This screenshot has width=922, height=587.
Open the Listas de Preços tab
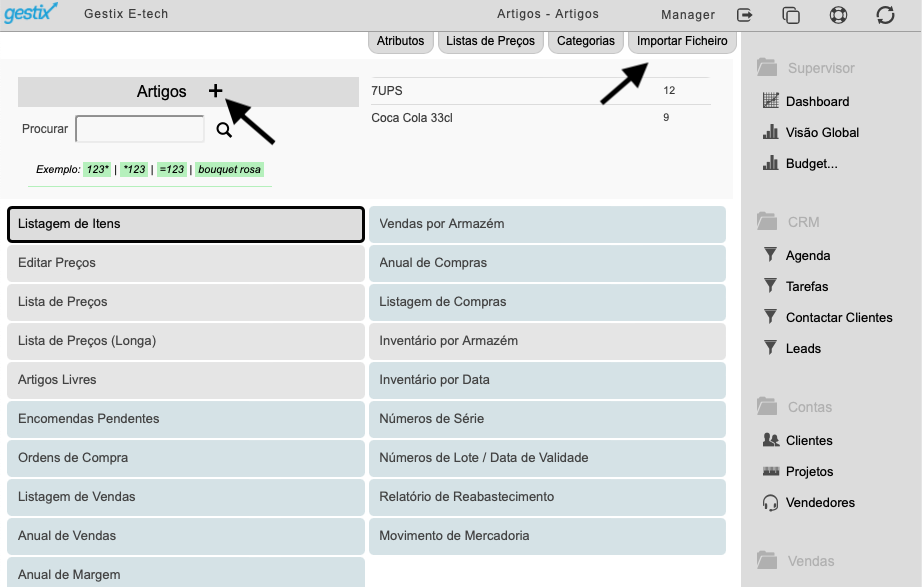pyautogui.click(x=490, y=41)
